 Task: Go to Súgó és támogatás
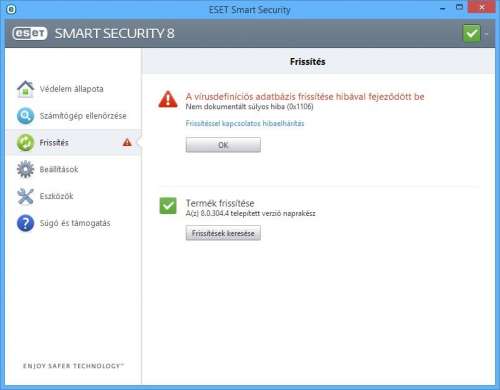(x=73, y=223)
